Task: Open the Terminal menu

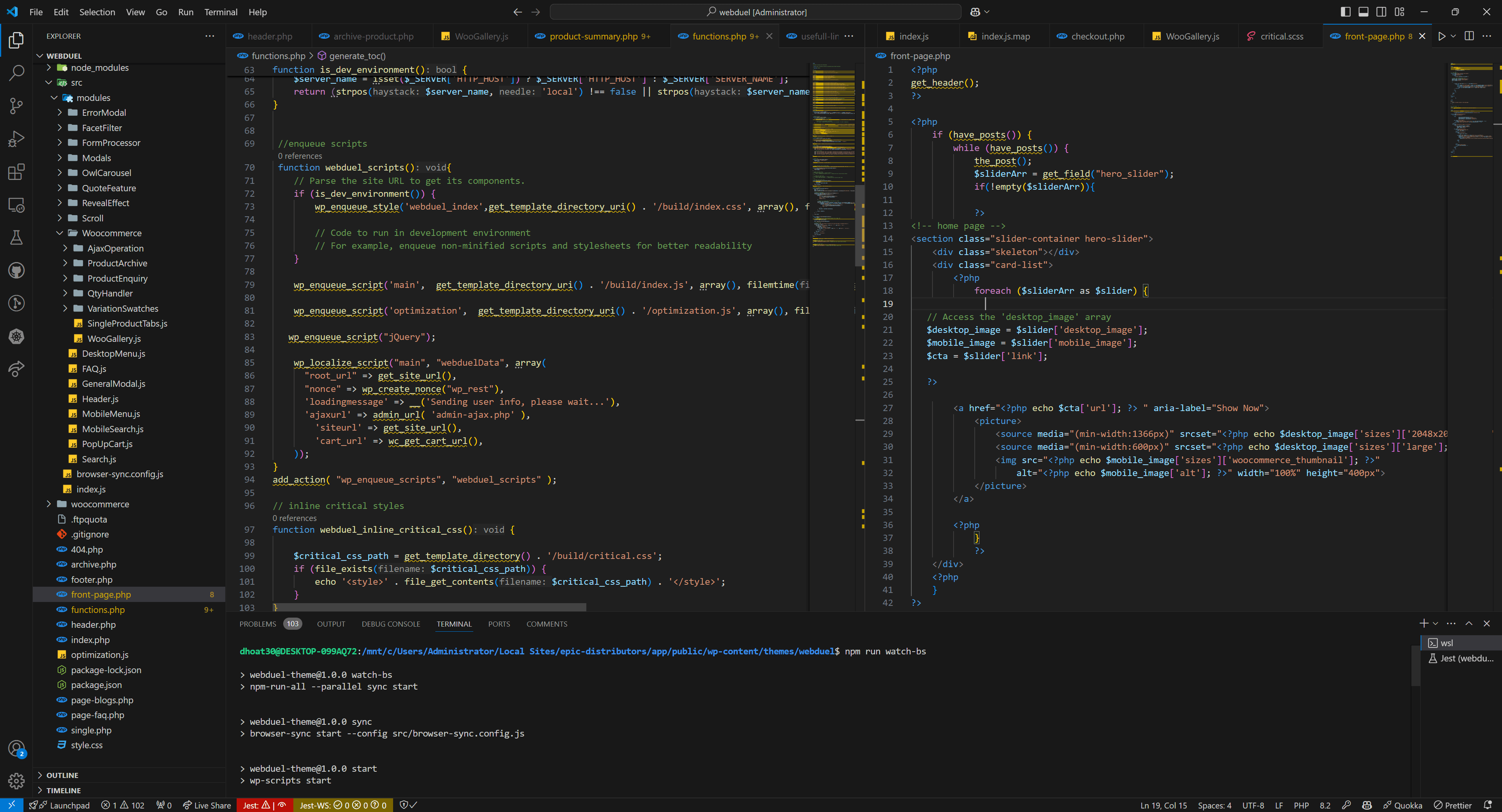Action: 220,12
